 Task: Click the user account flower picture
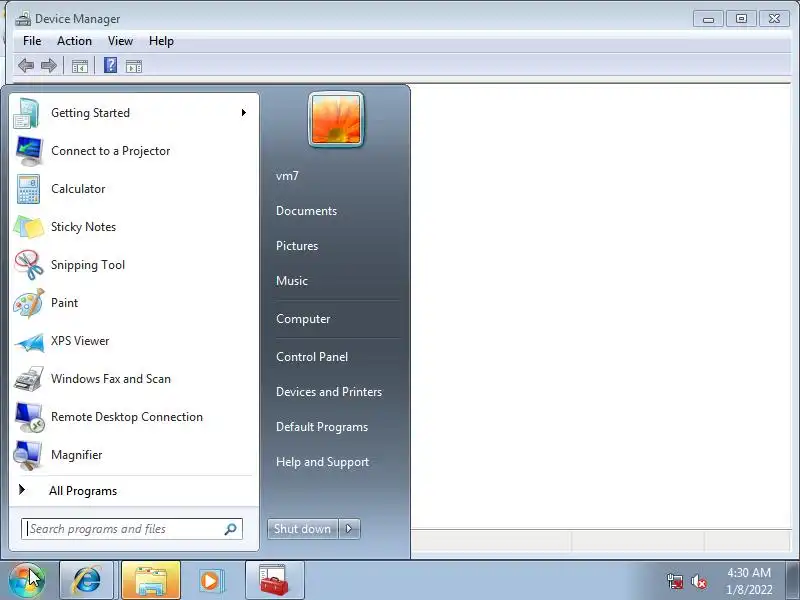coord(336,119)
